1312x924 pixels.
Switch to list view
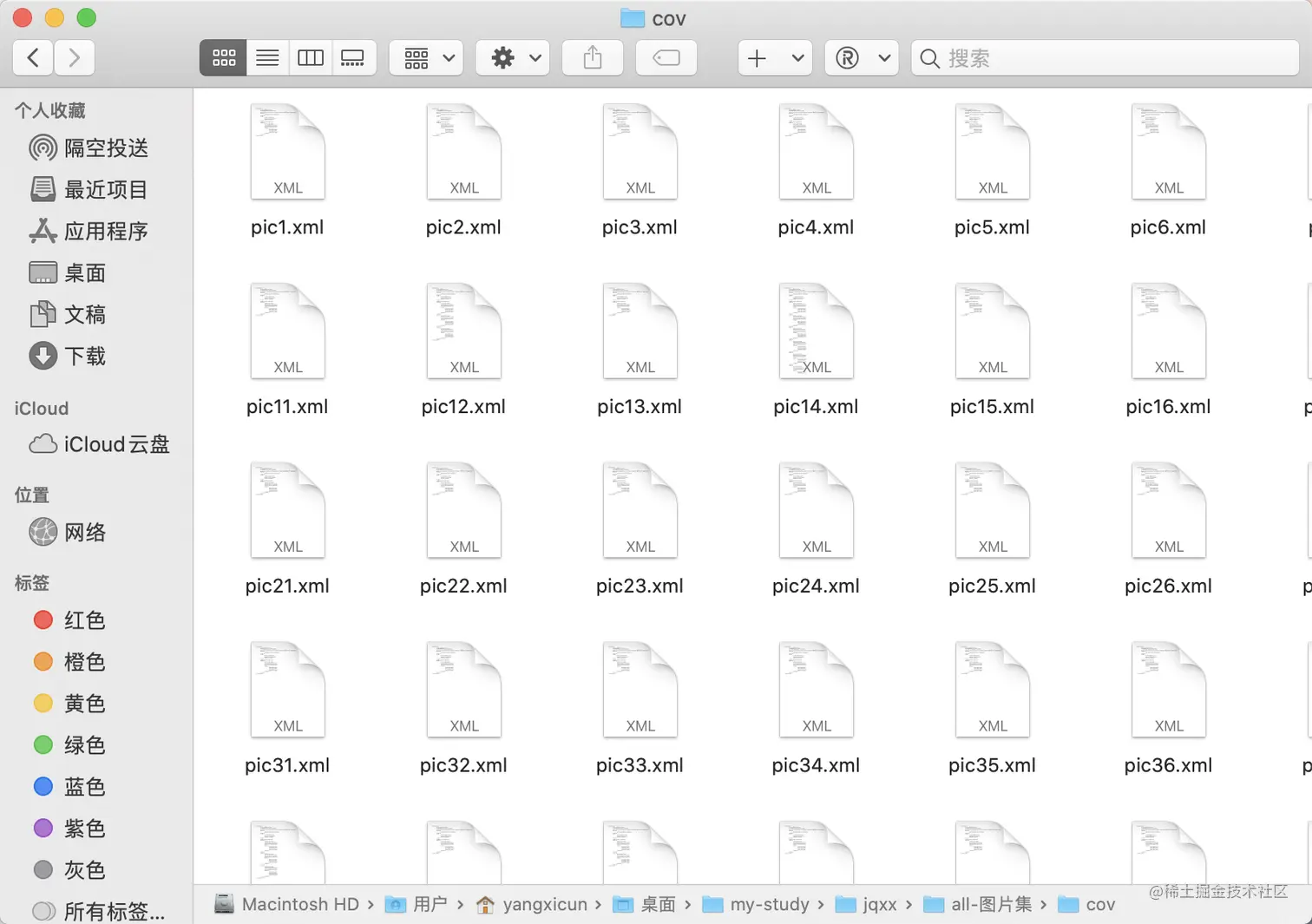tap(267, 58)
